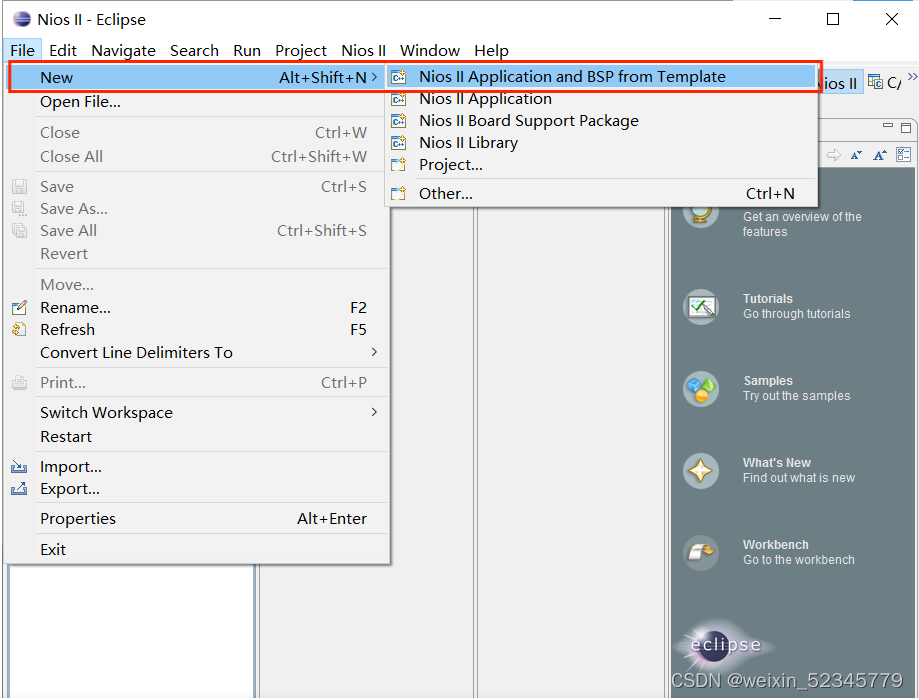Choose Nios II Board Support Package
The image size is (919, 700).
[601, 121]
